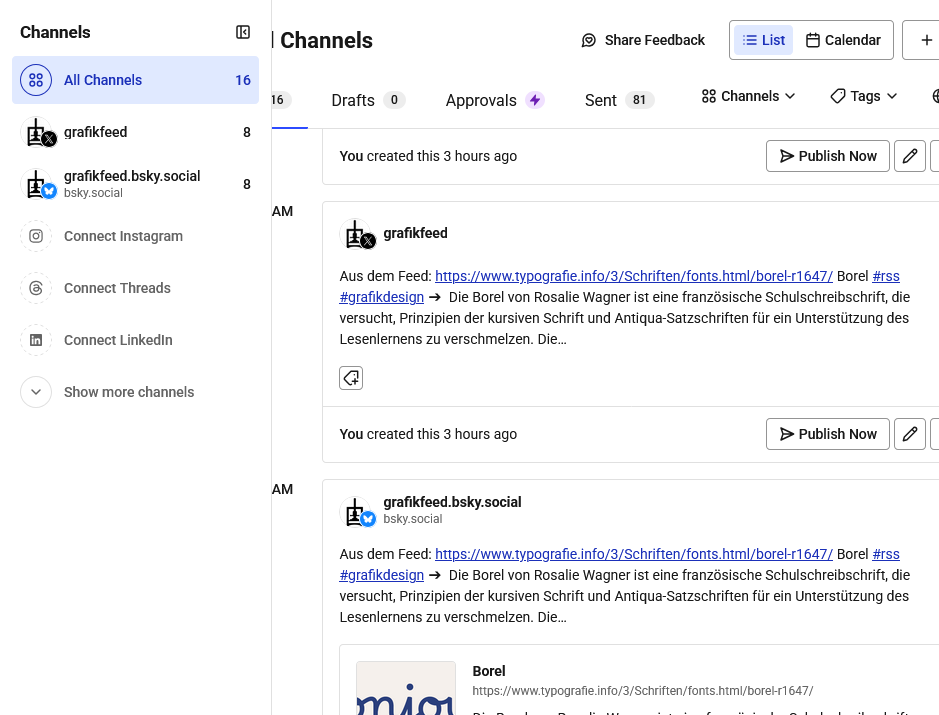The height and width of the screenshot is (715, 939).
Task: Open typografie.info link in grafikfeed post
Action: [634, 276]
